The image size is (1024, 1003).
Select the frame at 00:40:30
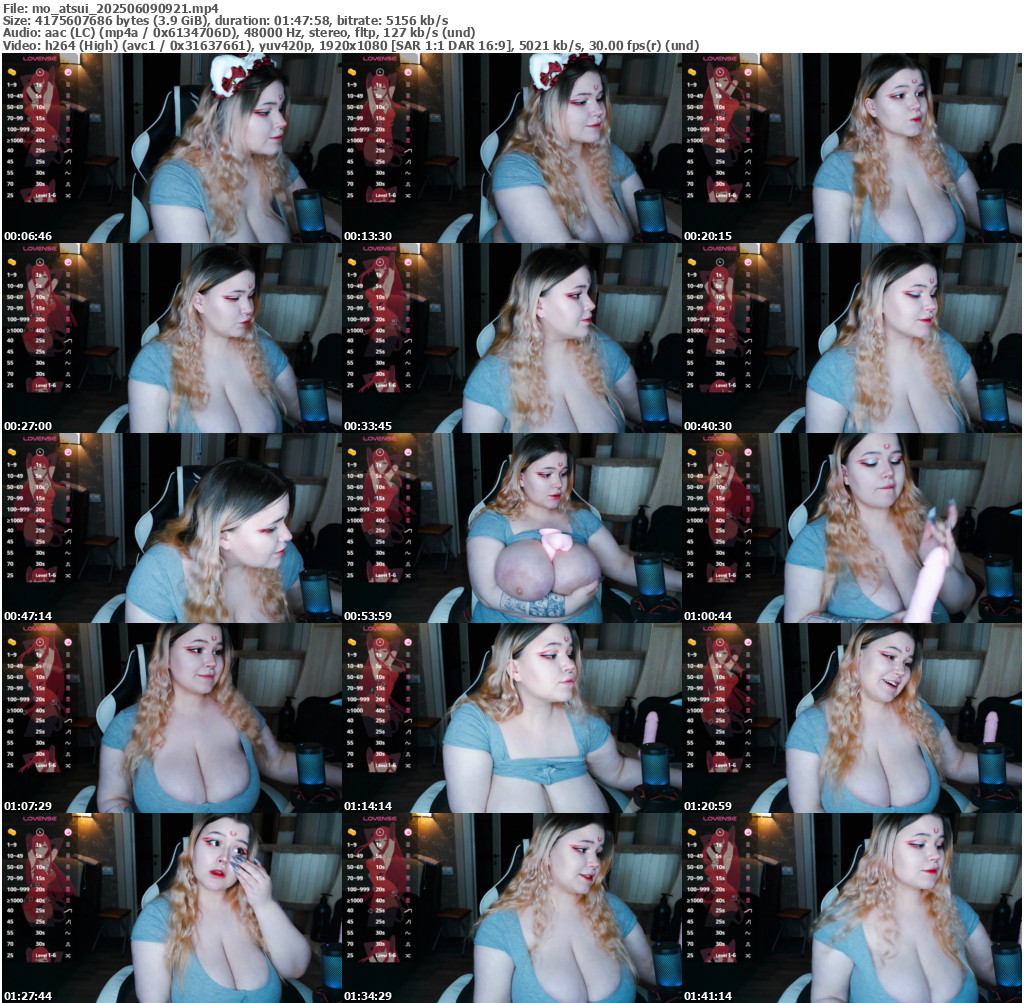pyautogui.click(x=852, y=338)
